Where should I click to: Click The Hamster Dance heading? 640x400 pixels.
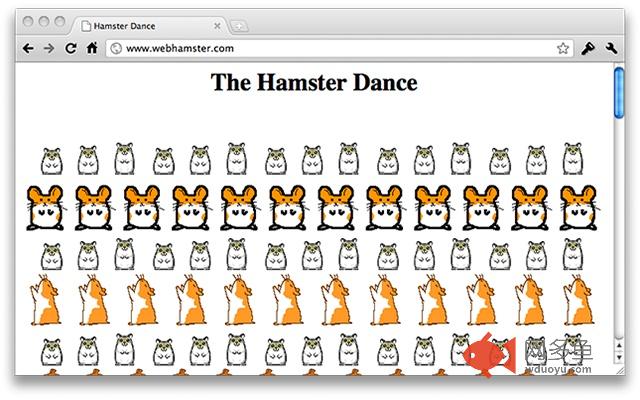(x=314, y=82)
